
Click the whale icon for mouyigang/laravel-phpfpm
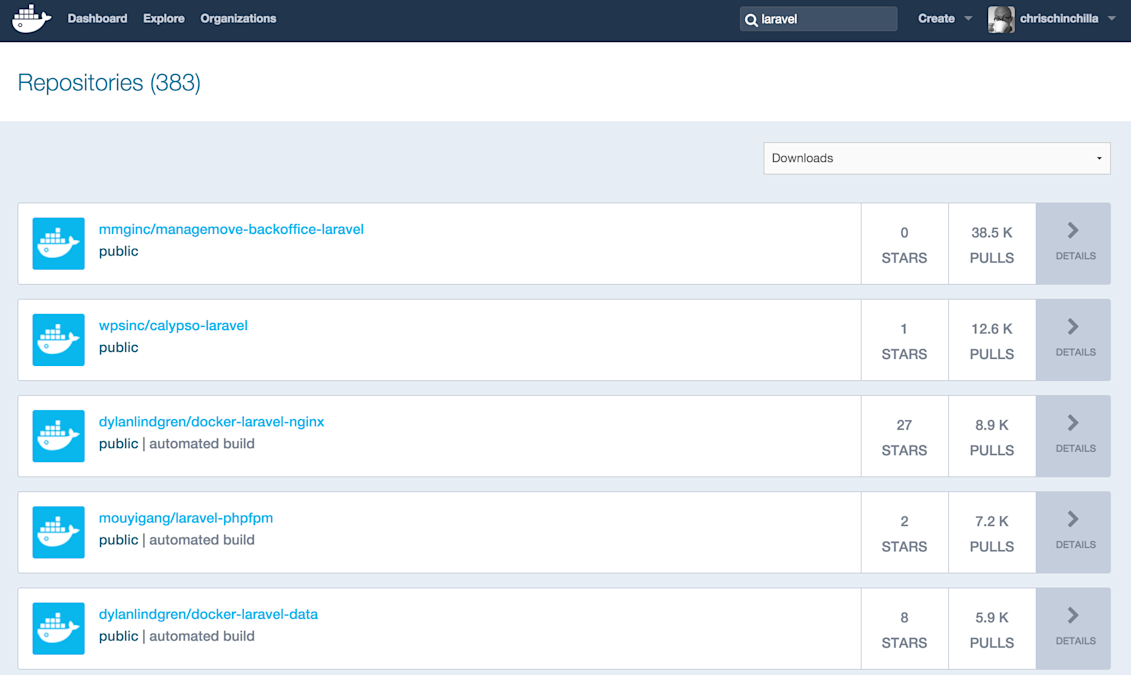(x=58, y=532)
